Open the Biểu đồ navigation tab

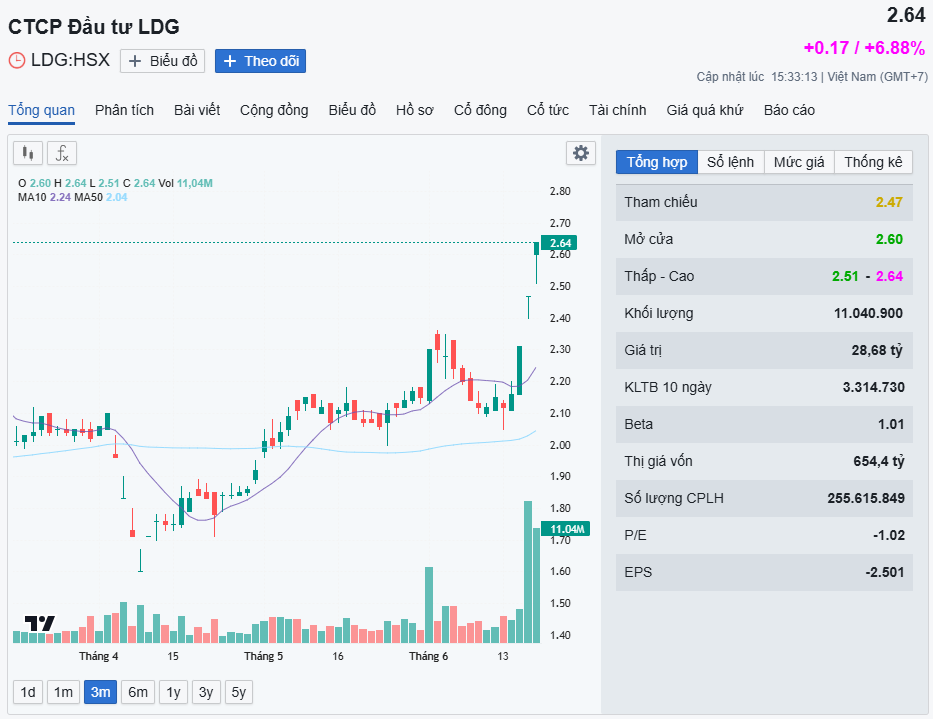[x=352, y=110]
